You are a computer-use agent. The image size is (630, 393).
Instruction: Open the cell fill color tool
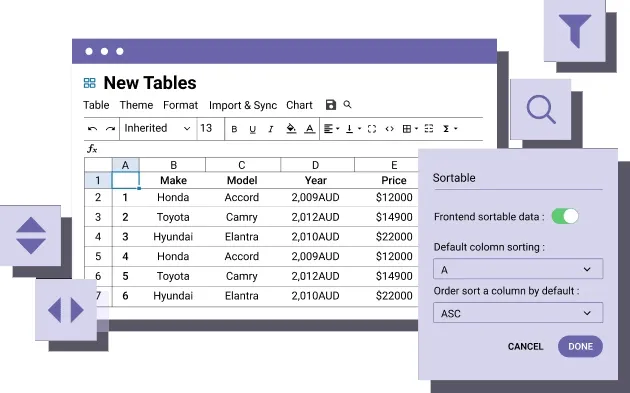click(x=291, y=129)
